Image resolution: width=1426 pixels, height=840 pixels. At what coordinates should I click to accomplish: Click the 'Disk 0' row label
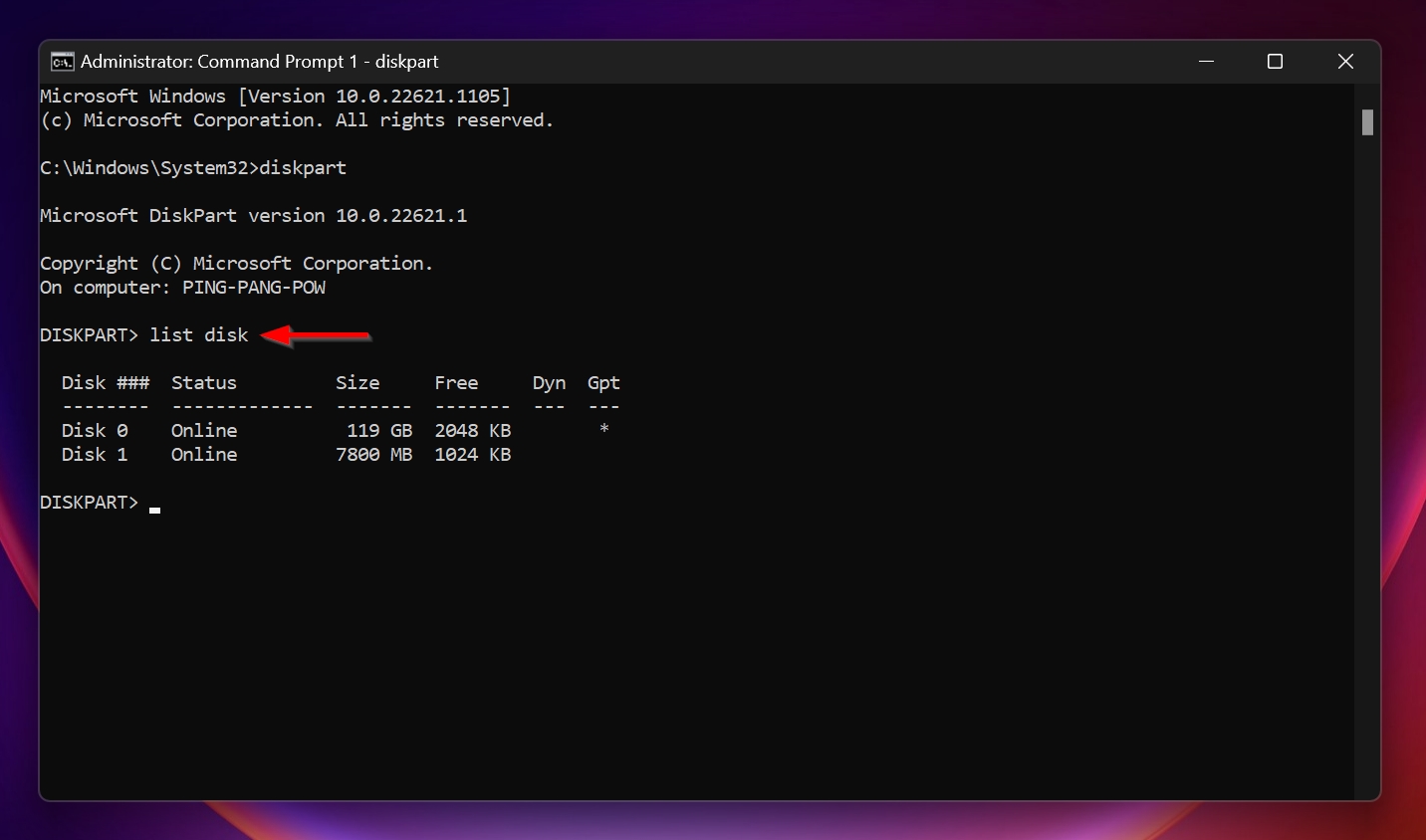point(95,431)
